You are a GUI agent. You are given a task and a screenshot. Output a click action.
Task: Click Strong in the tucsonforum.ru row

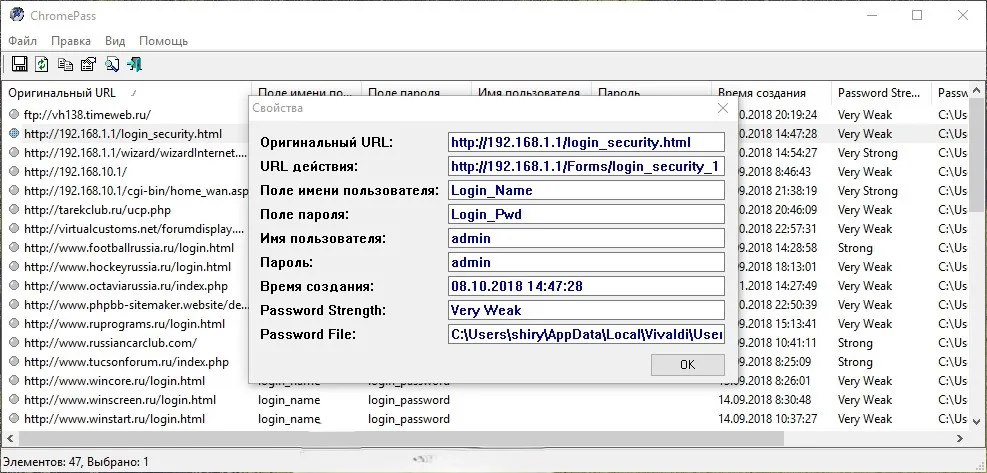point(855,362)
